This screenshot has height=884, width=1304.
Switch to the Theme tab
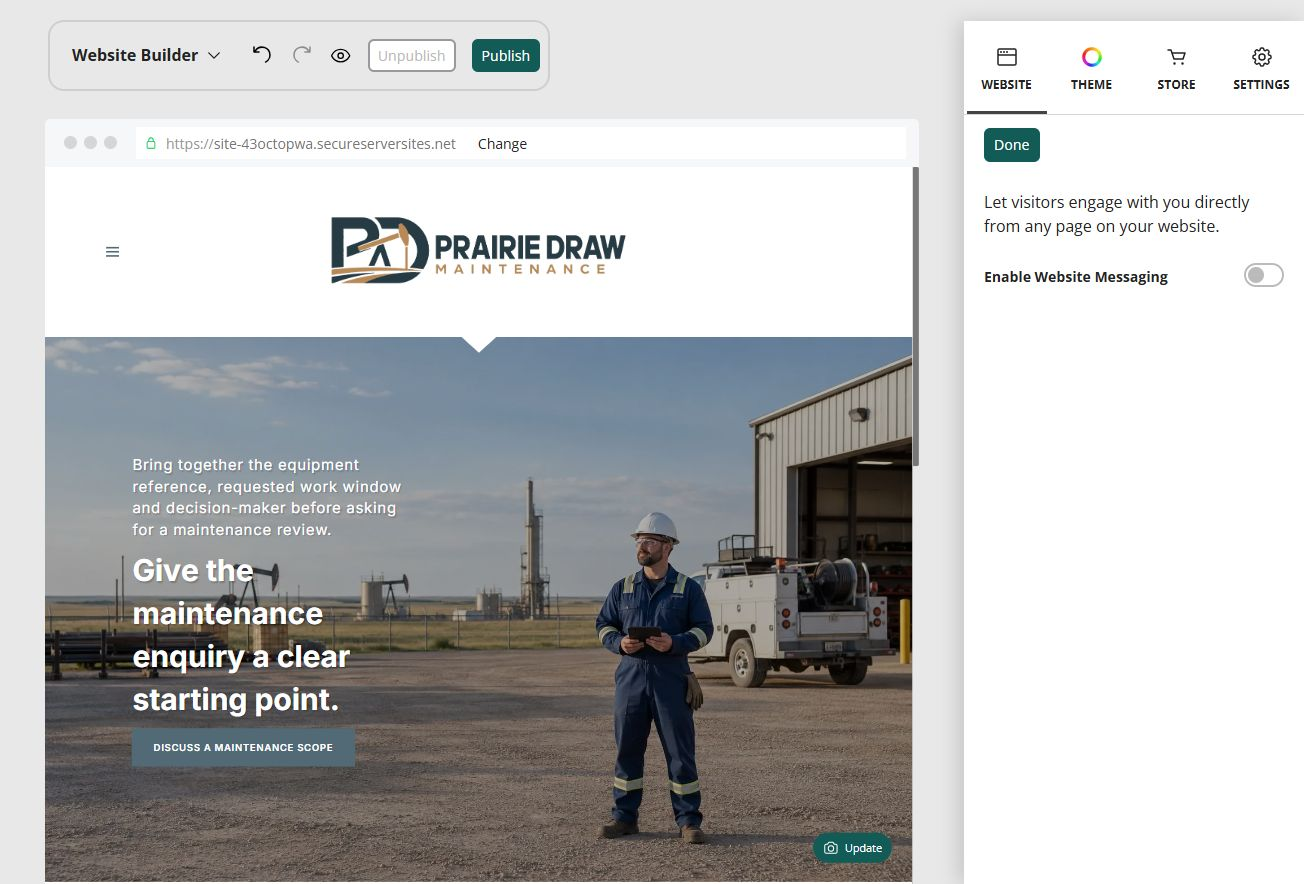point(1091,70)
